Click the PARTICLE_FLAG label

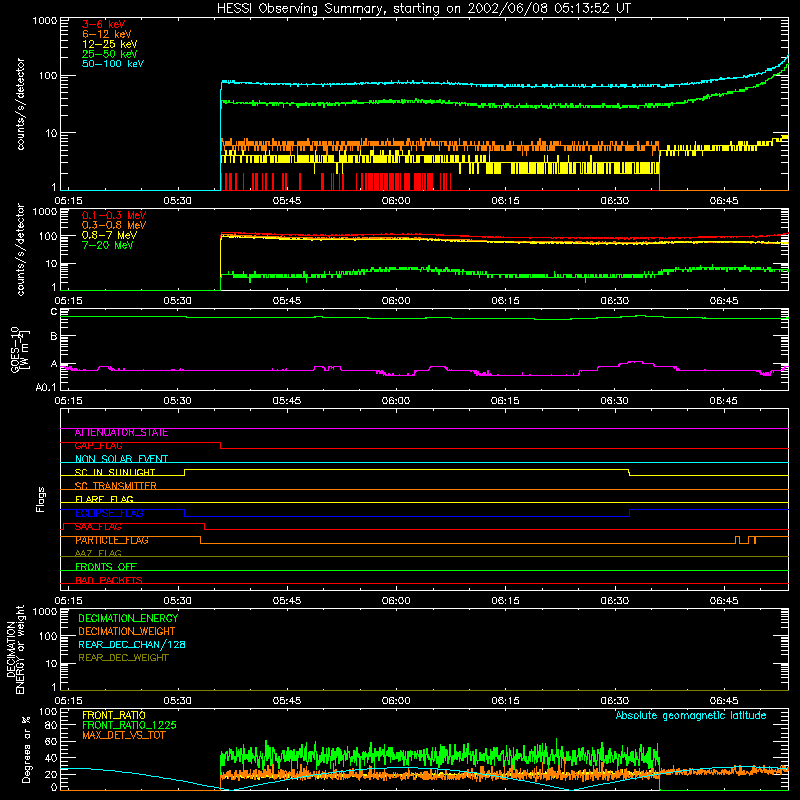pyautogui.click(x=112, y=540)
